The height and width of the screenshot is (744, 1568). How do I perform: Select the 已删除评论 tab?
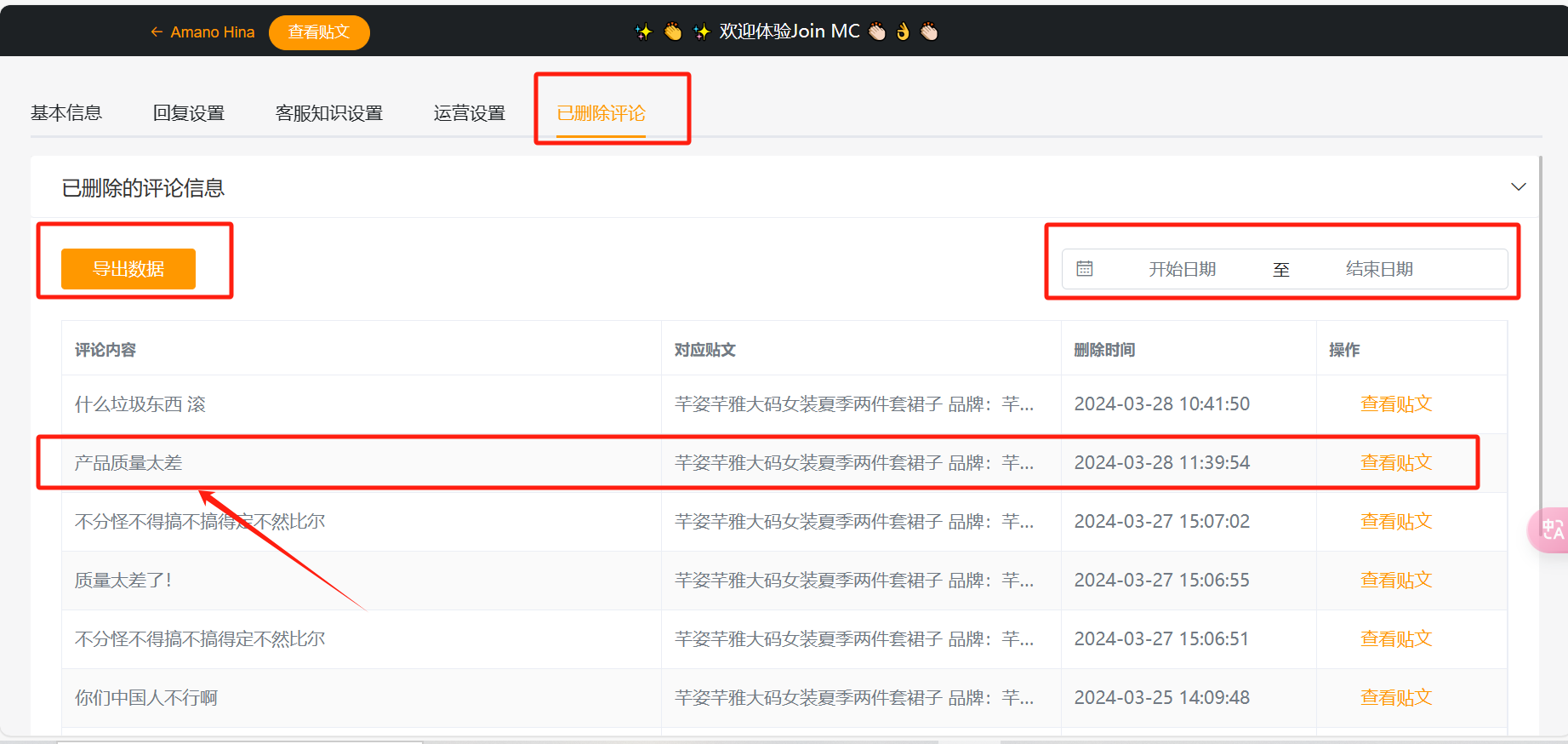(601, 113)
